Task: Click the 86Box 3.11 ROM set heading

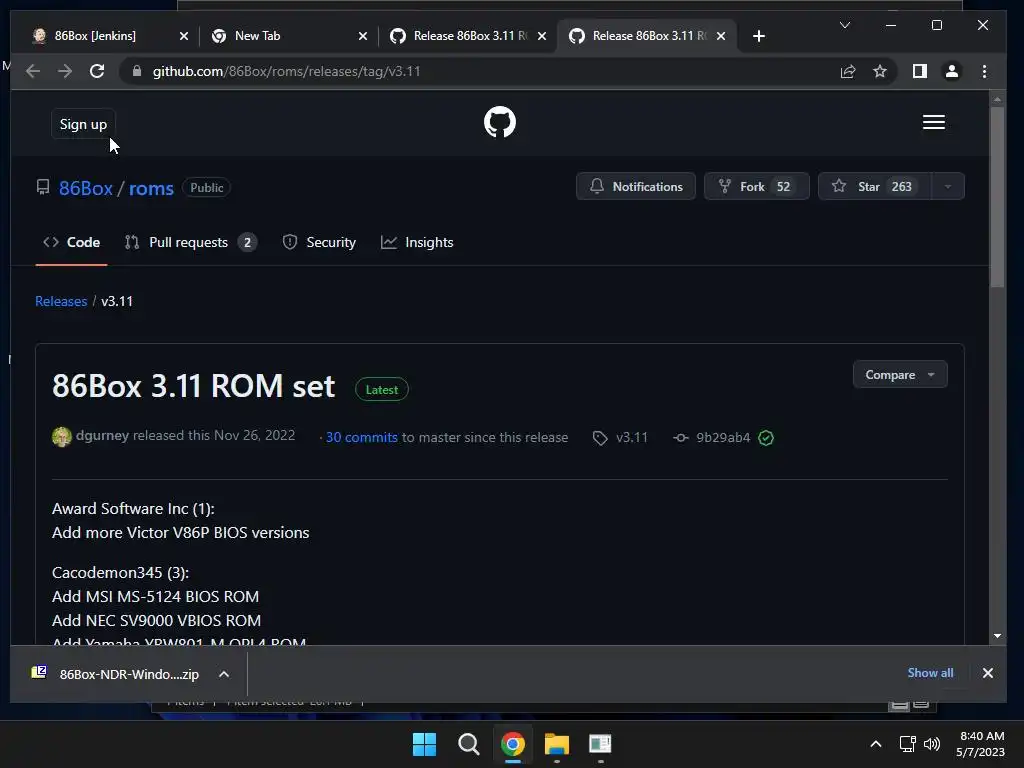Action: 193,386
